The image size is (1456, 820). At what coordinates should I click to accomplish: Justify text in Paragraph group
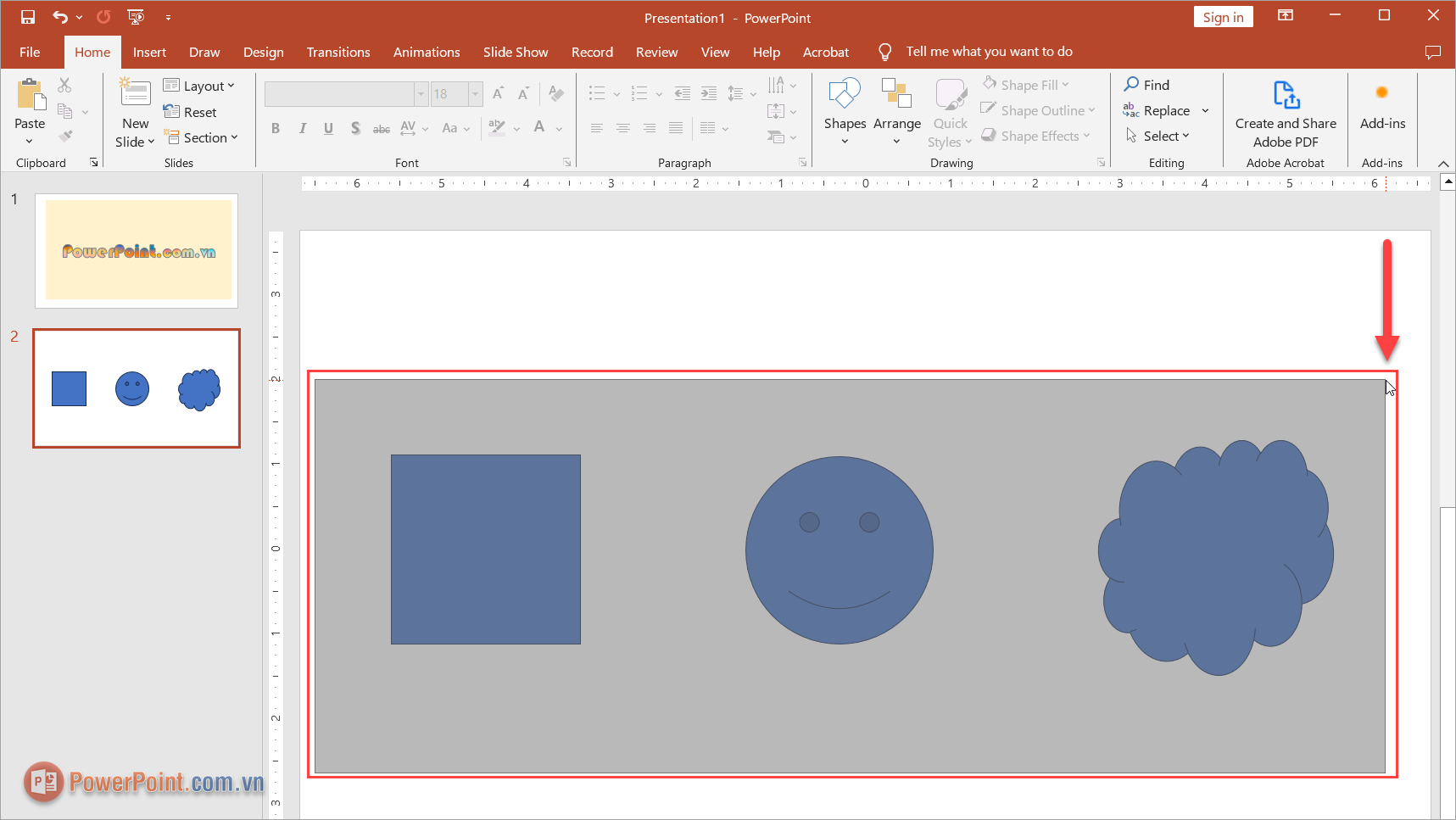[x=676, y=128]
